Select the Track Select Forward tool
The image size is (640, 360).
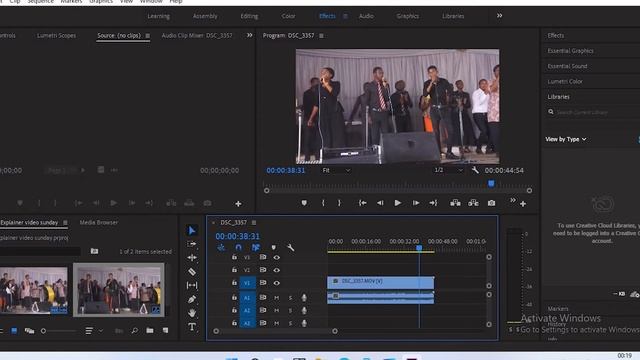click(x=191, y=244)
